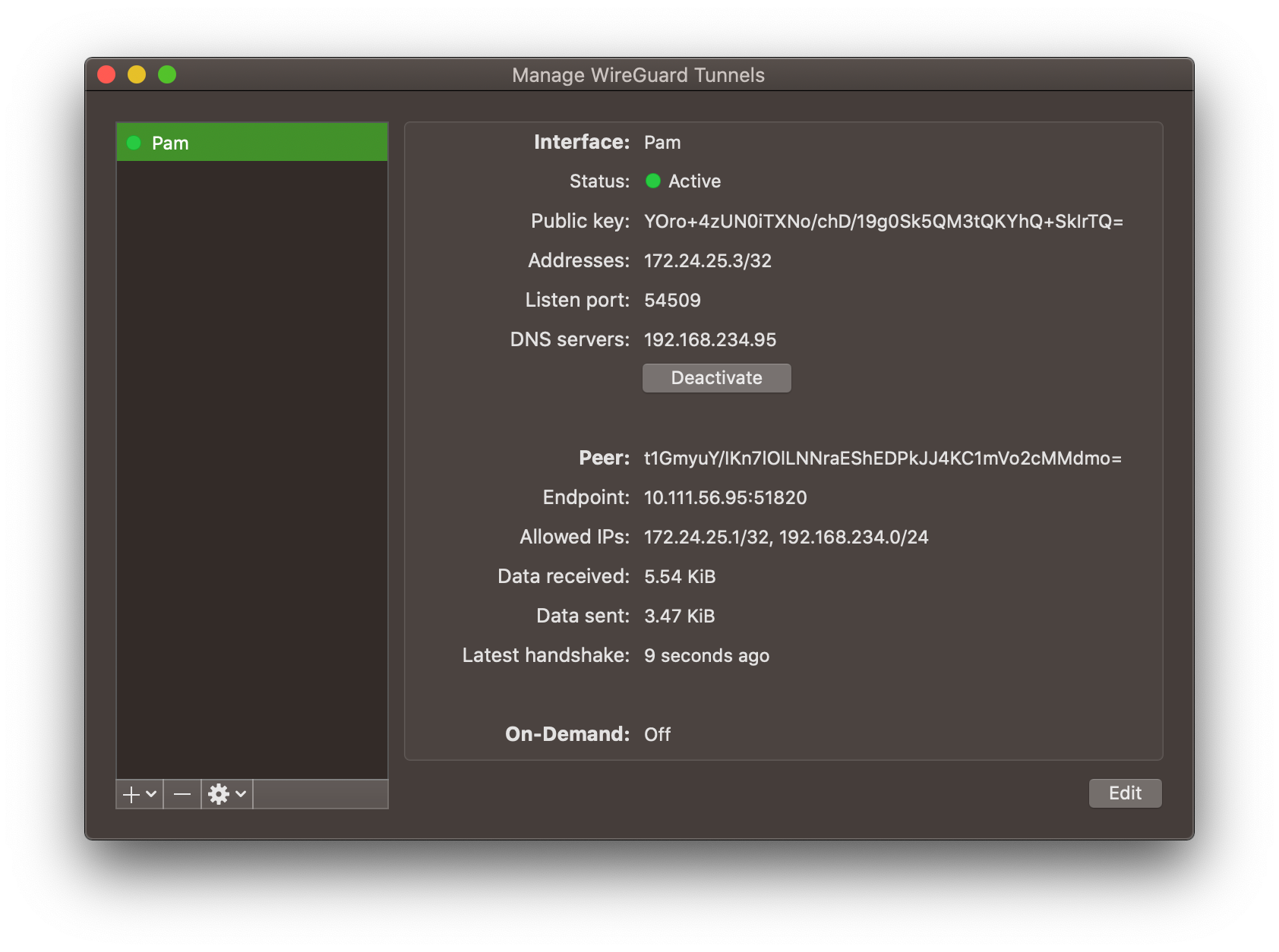This screenshot has width=1279, height=952.
Task: Open the Edit tunnel dialog
Action: [x=1125, y=793]
